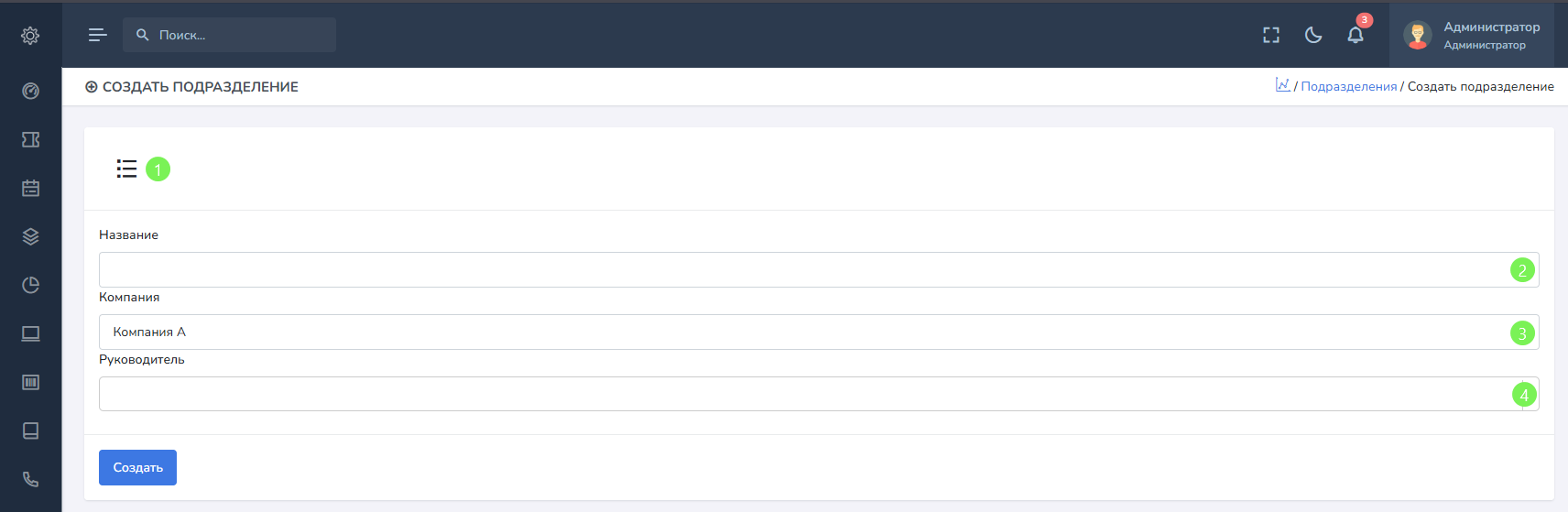The image size is (1568, 512).
Task: Collapse the sidebar with the hamburger button
Action: [97, 35]
